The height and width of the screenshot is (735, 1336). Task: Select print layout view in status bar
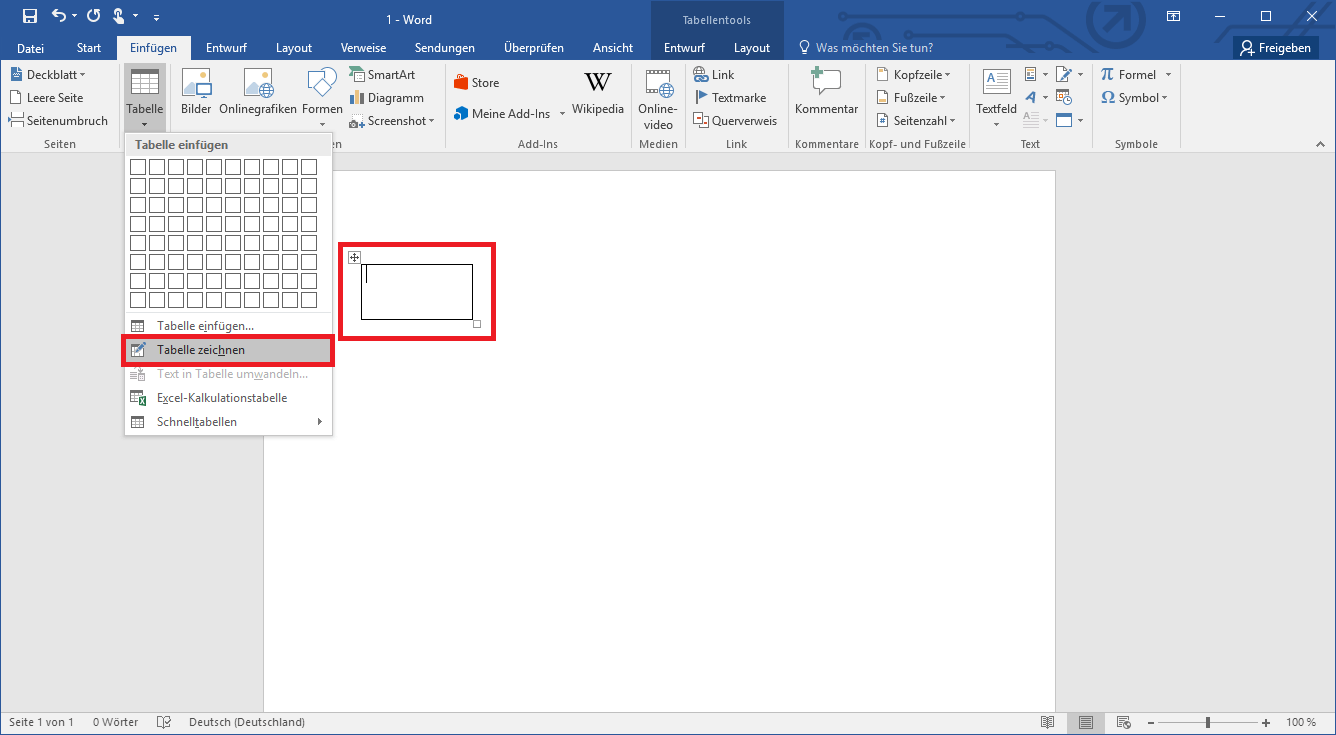click(1086, 722)
